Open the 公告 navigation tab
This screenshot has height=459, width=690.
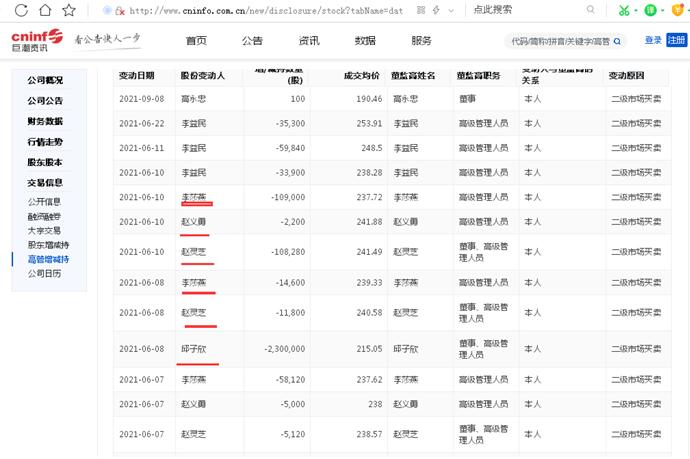click(x=252, y=40)
